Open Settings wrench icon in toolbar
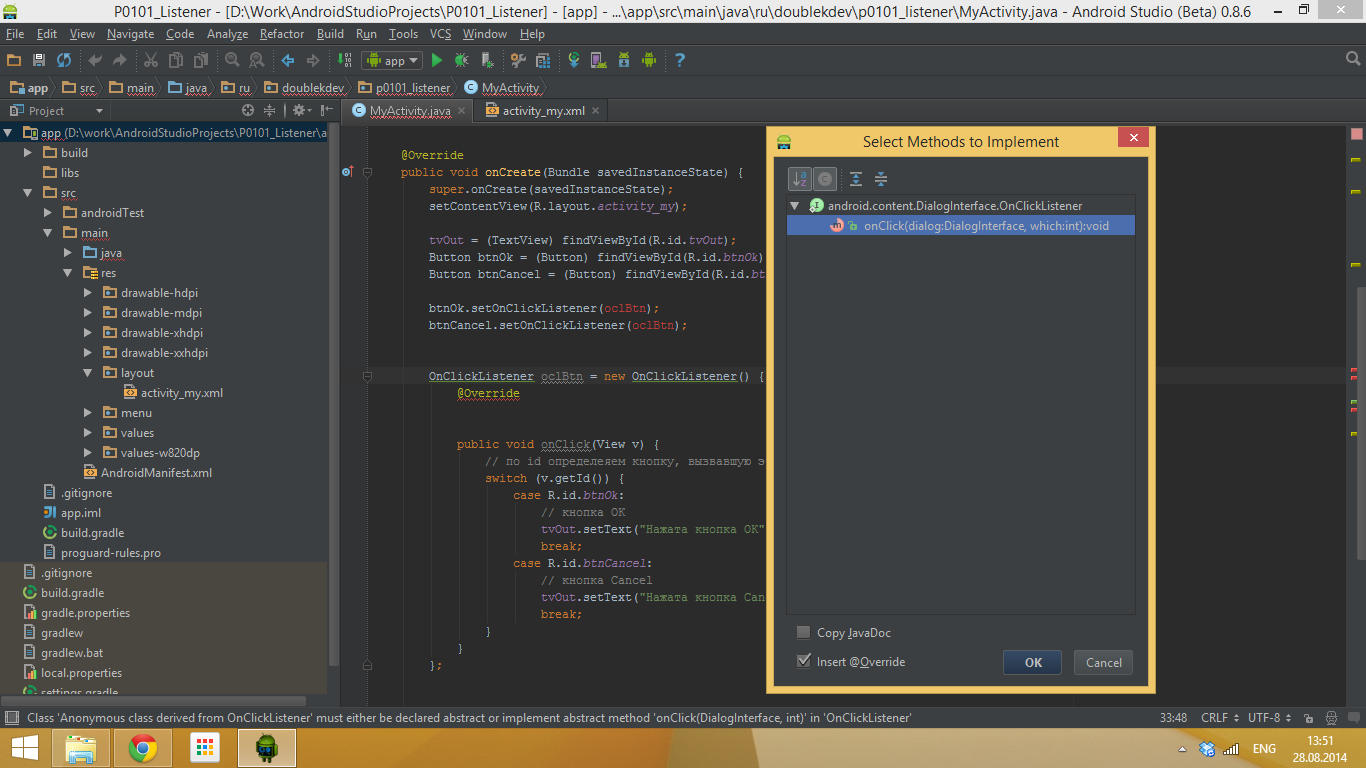The width and height of the screenshot is (1366, 768). 518,60
